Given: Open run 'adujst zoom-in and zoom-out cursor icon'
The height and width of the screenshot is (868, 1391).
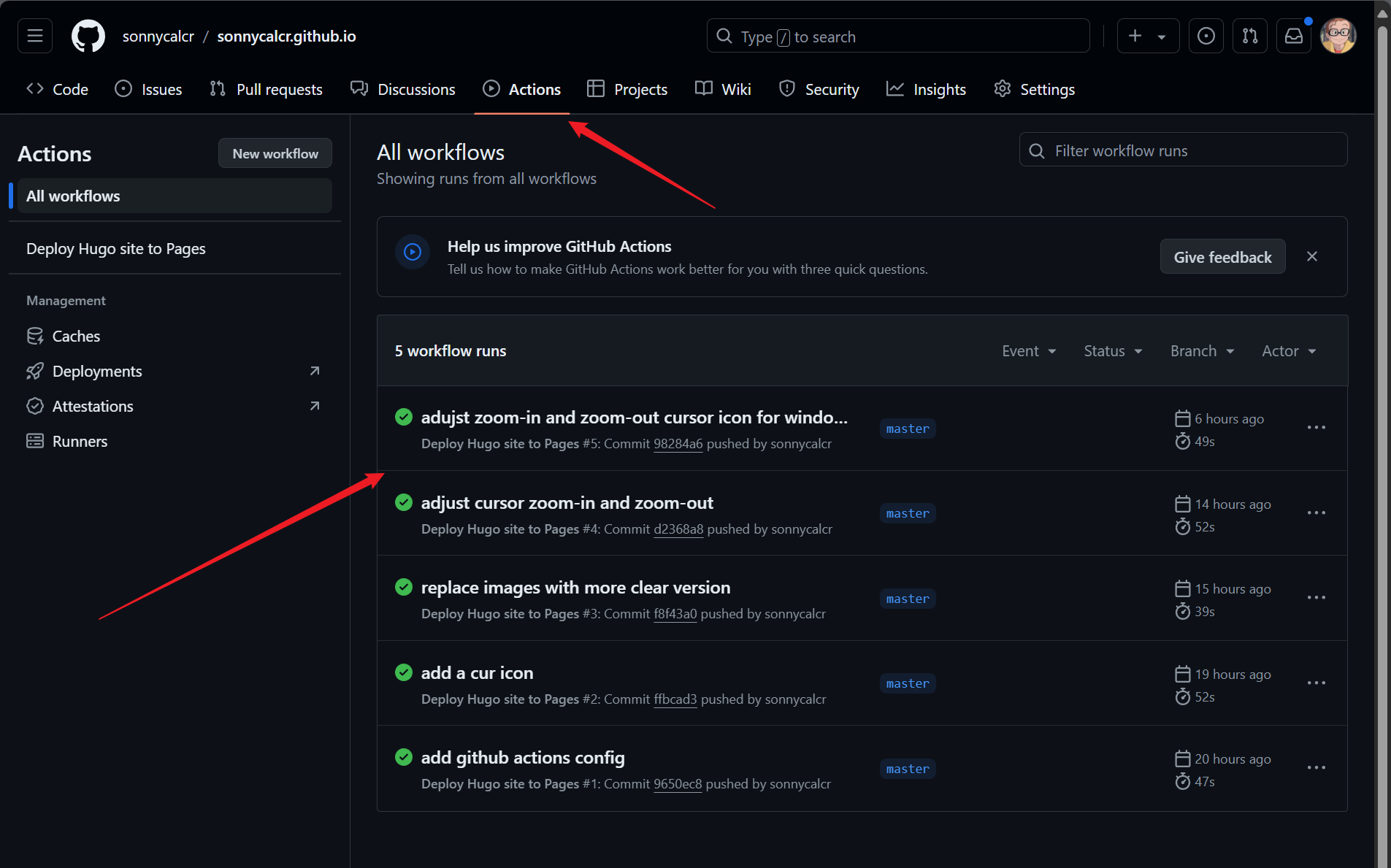Looking at the screenshot, I should [x=634, y=417].
